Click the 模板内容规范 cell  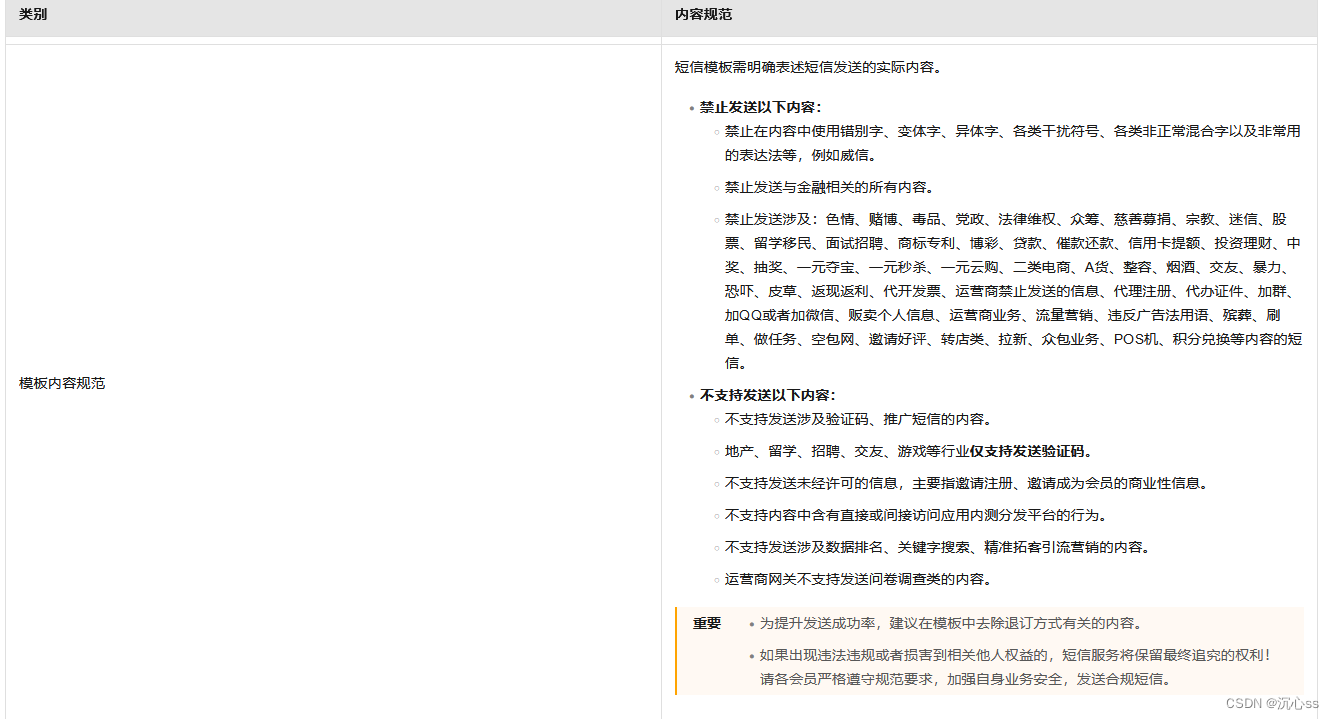click(x=62, y=383)
